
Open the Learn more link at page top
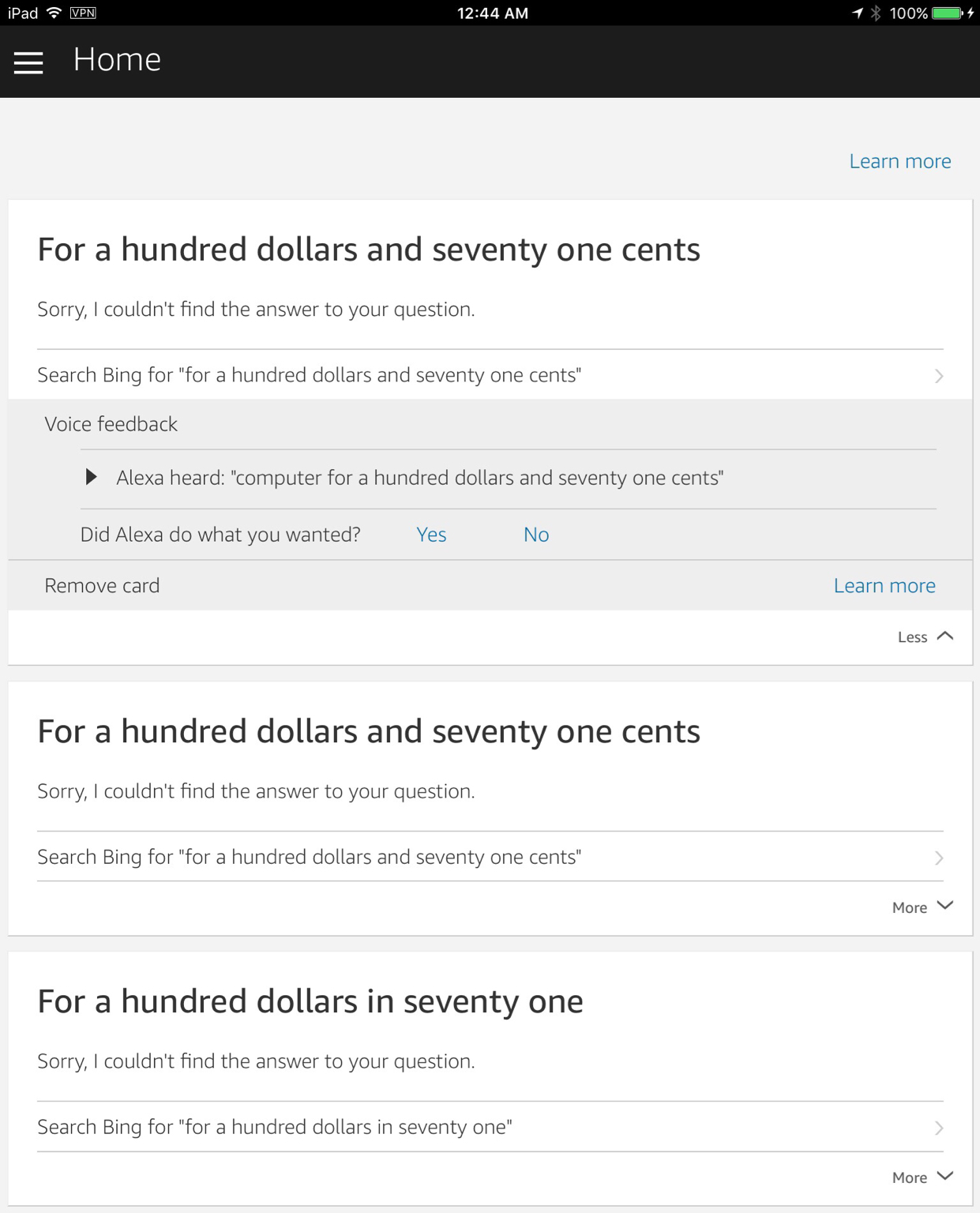pyautogui.click(x=900, y=161)
